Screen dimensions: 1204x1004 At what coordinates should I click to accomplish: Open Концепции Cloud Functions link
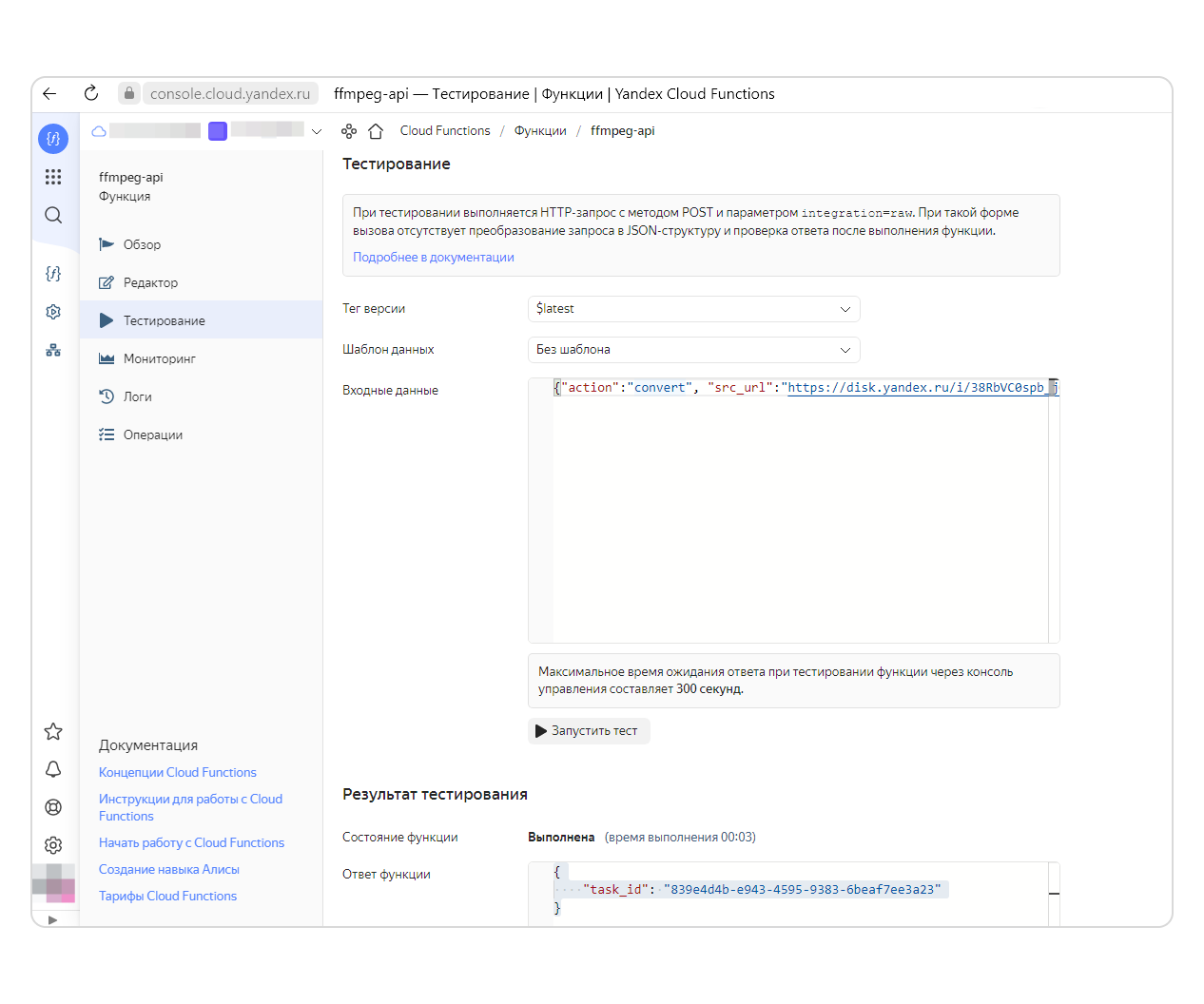pos(178,773)
